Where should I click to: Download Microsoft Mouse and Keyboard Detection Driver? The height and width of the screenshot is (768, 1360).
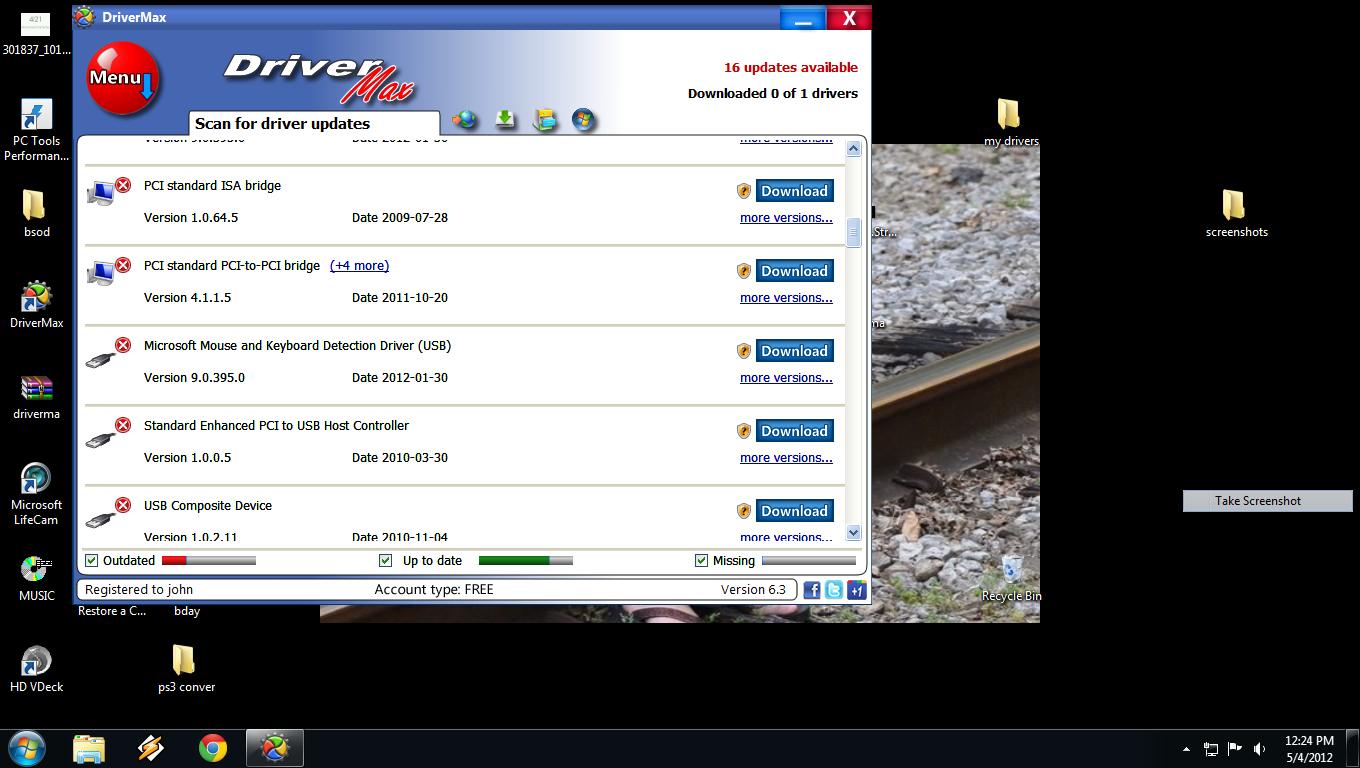click(794, 351)
